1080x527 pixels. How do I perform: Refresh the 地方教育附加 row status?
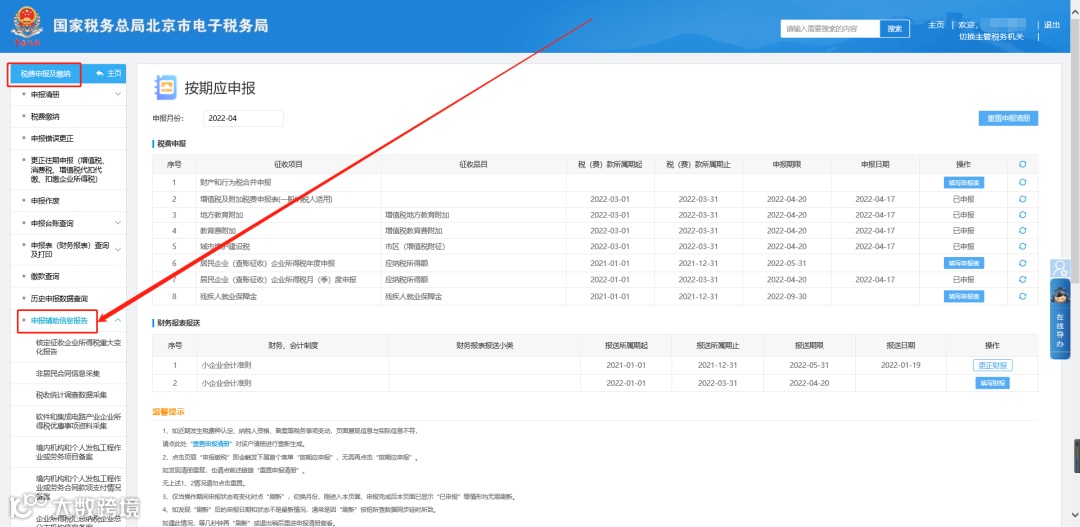1022,215
